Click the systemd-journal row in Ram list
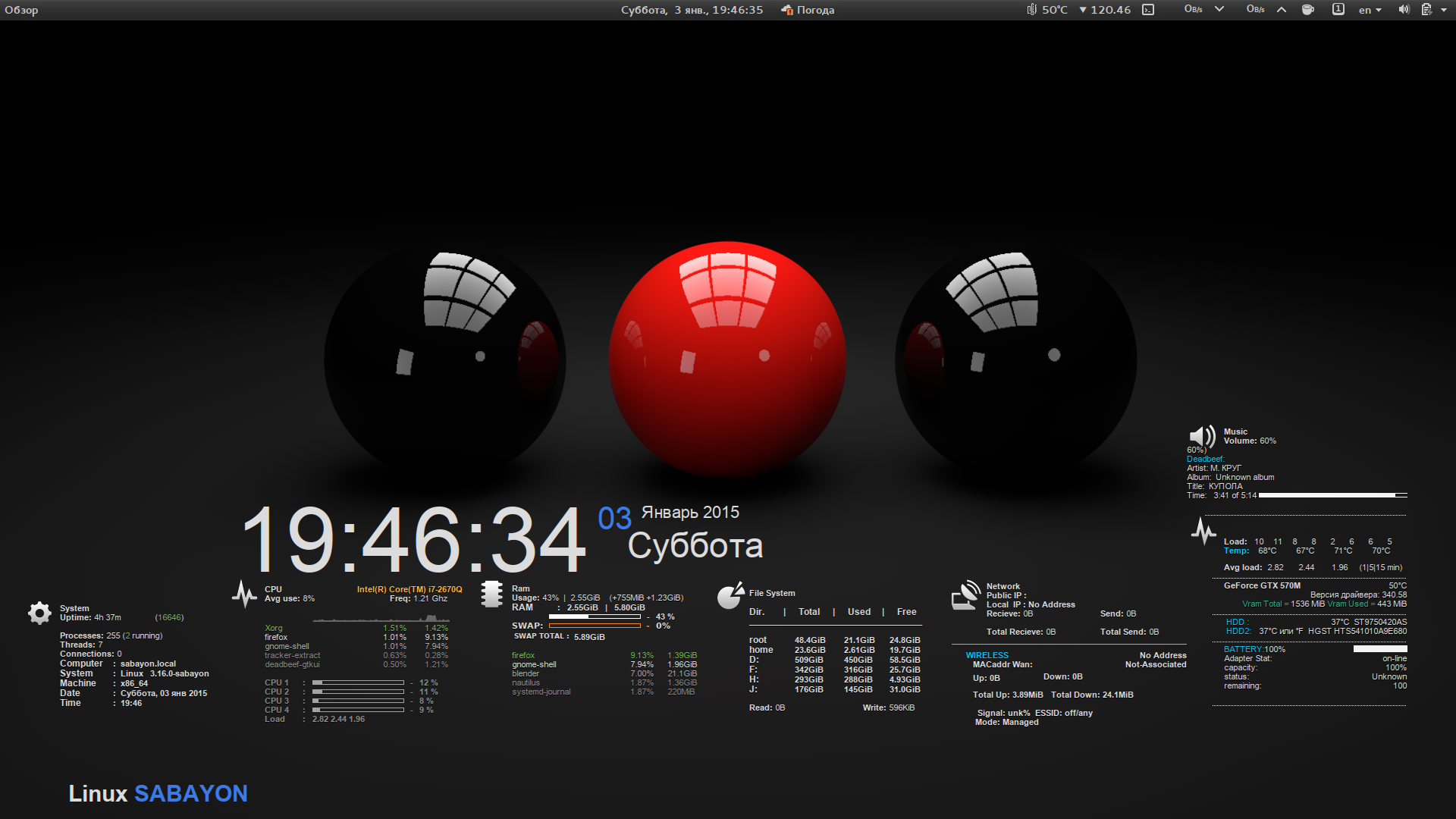The width and height of the screenshot is (1456, 819). point(604,692)
